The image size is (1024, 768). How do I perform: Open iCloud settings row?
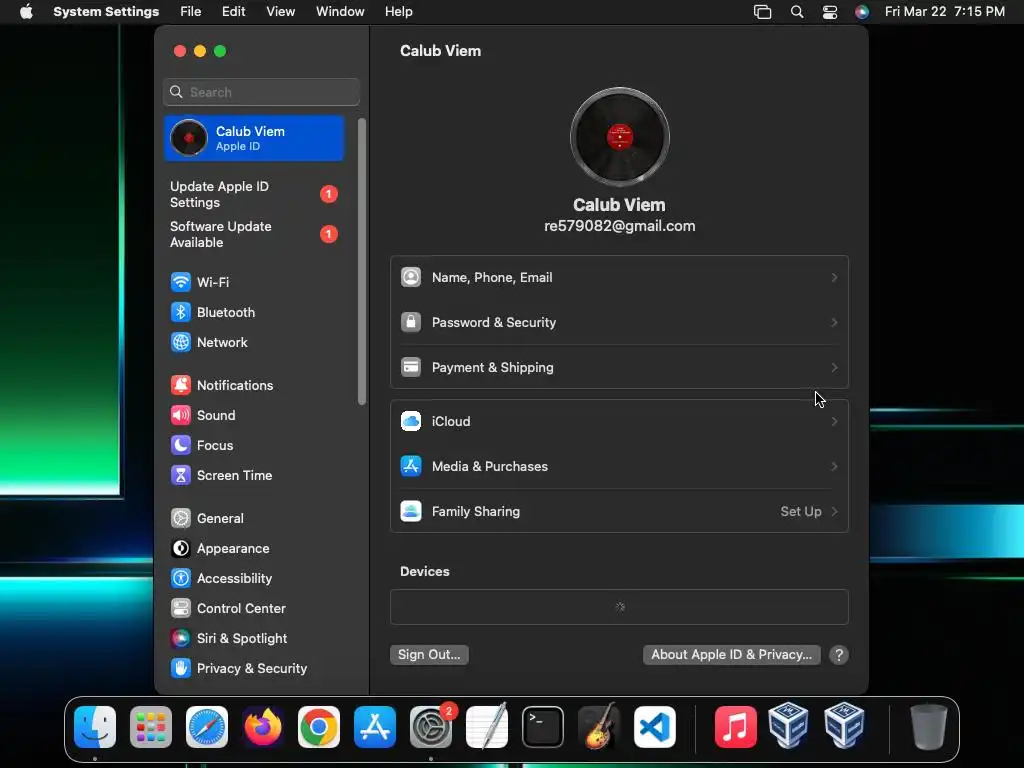[x=619, y=421]
